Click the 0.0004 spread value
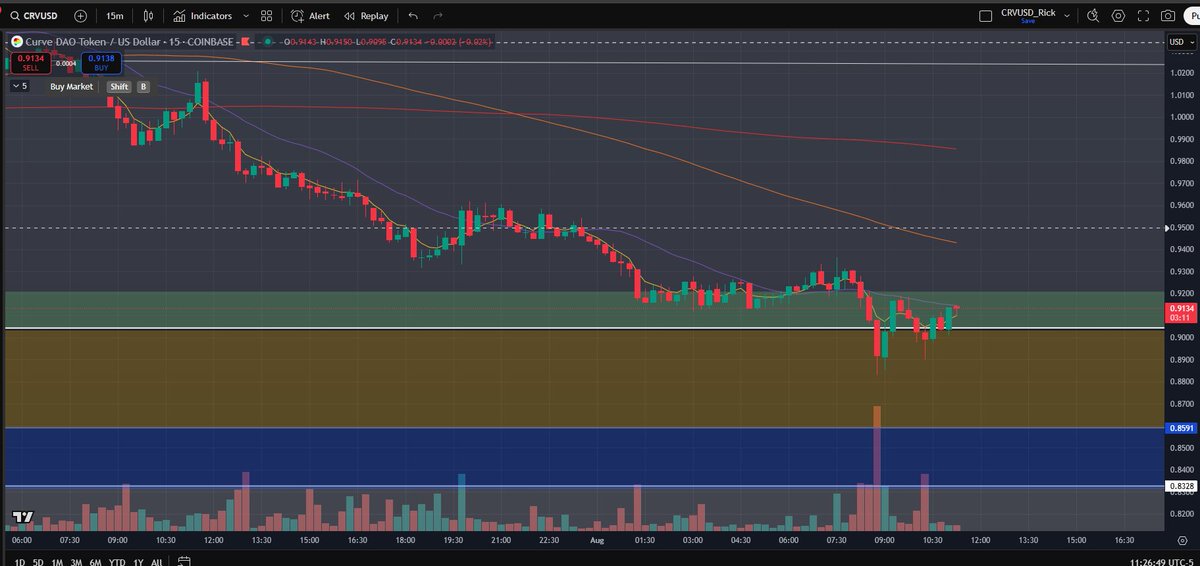The image size is (1200, 566). pyautogui.click(x=66, y=64)
